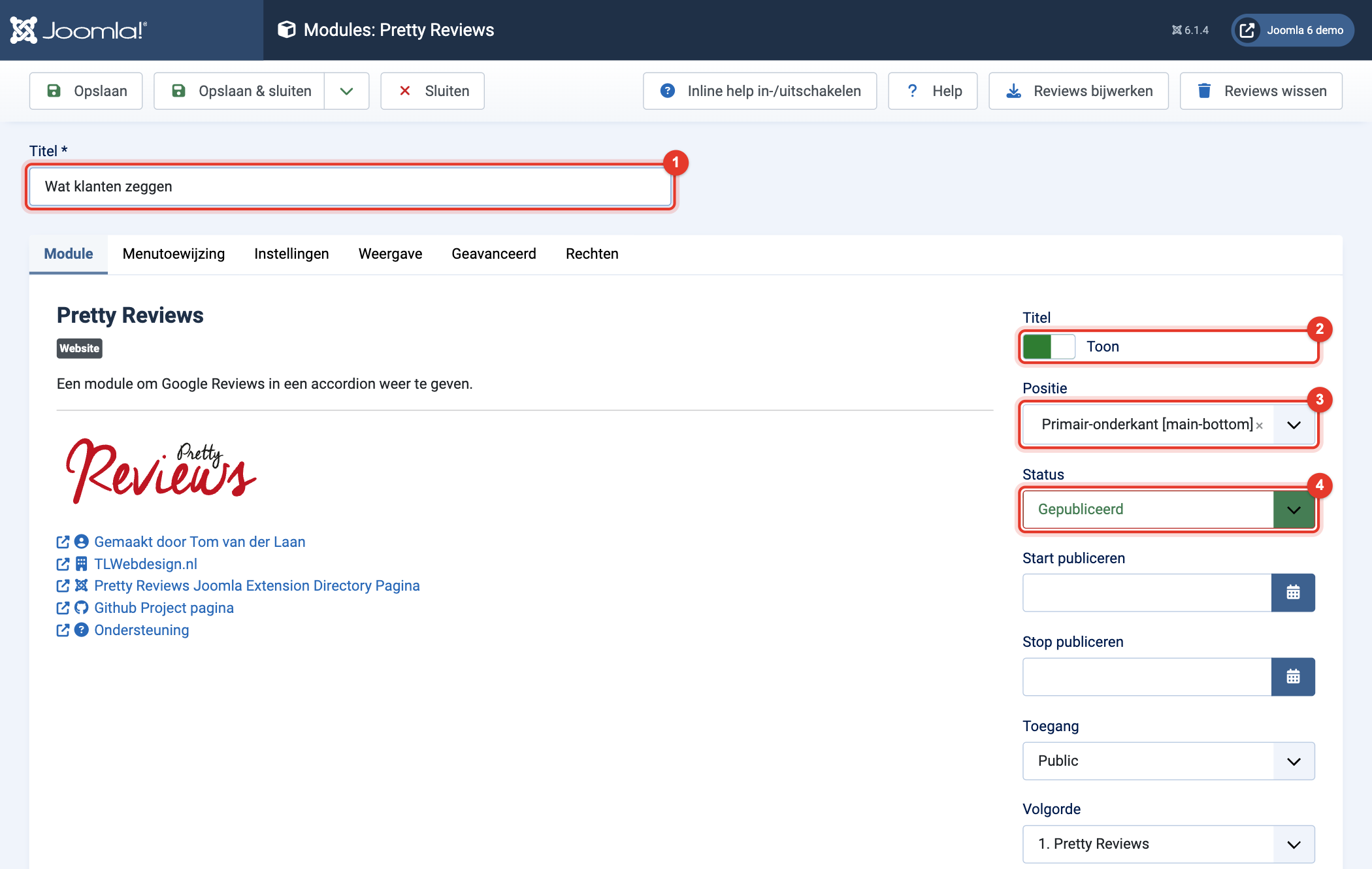This screenshot has height=869, width=1372.
Task: Clear the Primair-onderkant position with the x
Action: 1259,425
